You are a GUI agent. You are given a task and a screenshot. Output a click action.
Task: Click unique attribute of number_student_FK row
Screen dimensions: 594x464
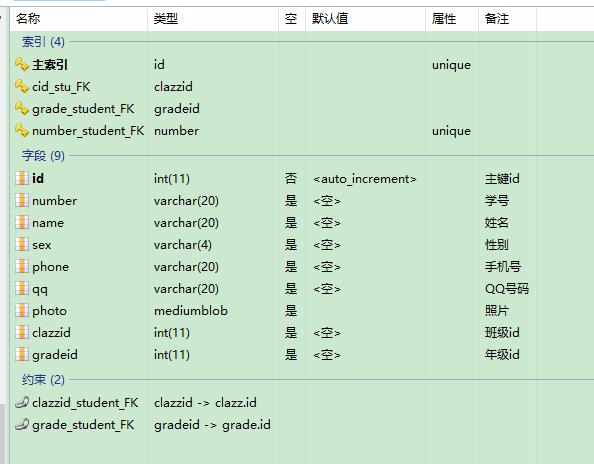451,131
